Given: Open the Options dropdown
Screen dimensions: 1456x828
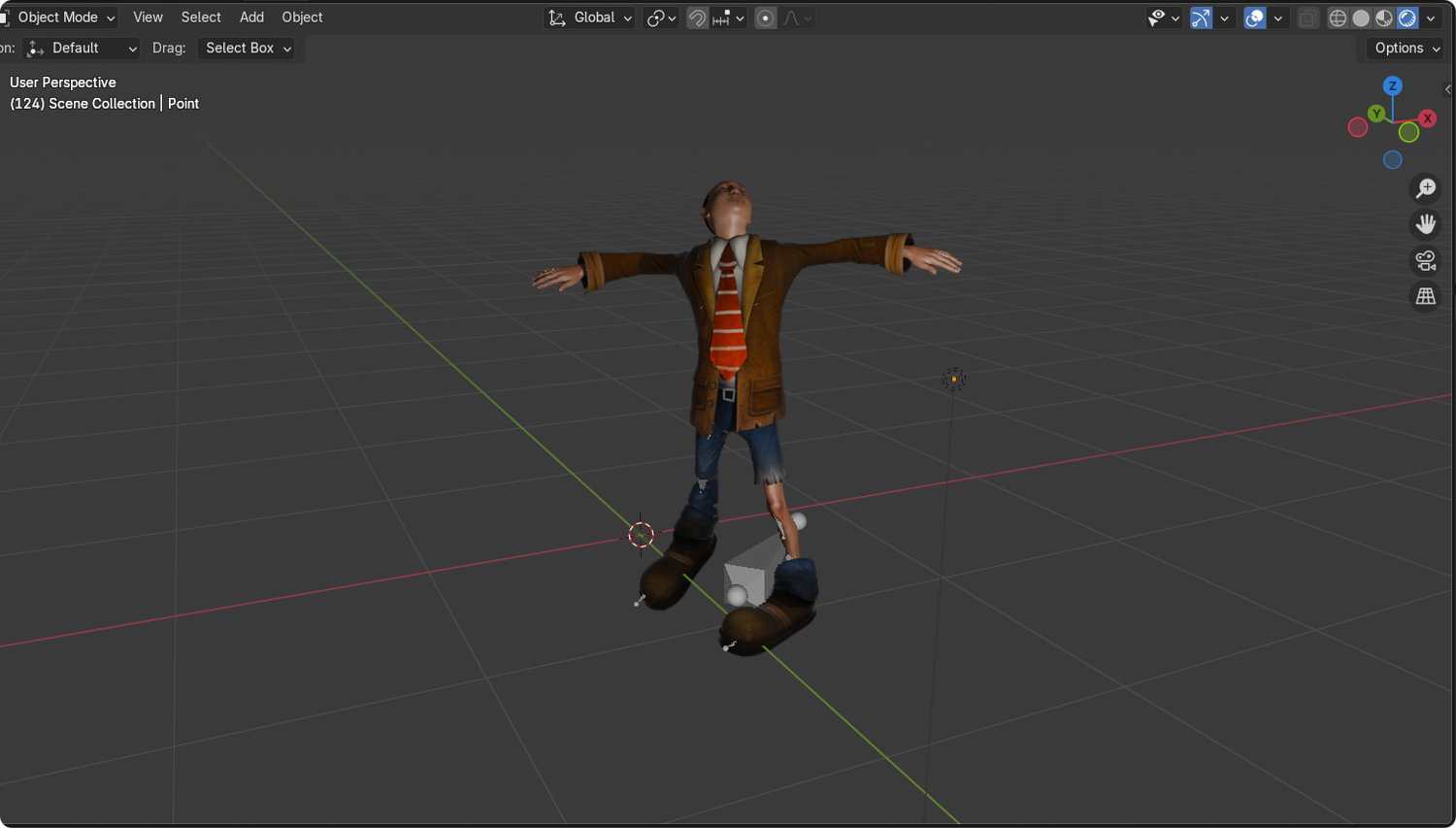Looking at the screenshot, I should click(x=1406, y=48).
